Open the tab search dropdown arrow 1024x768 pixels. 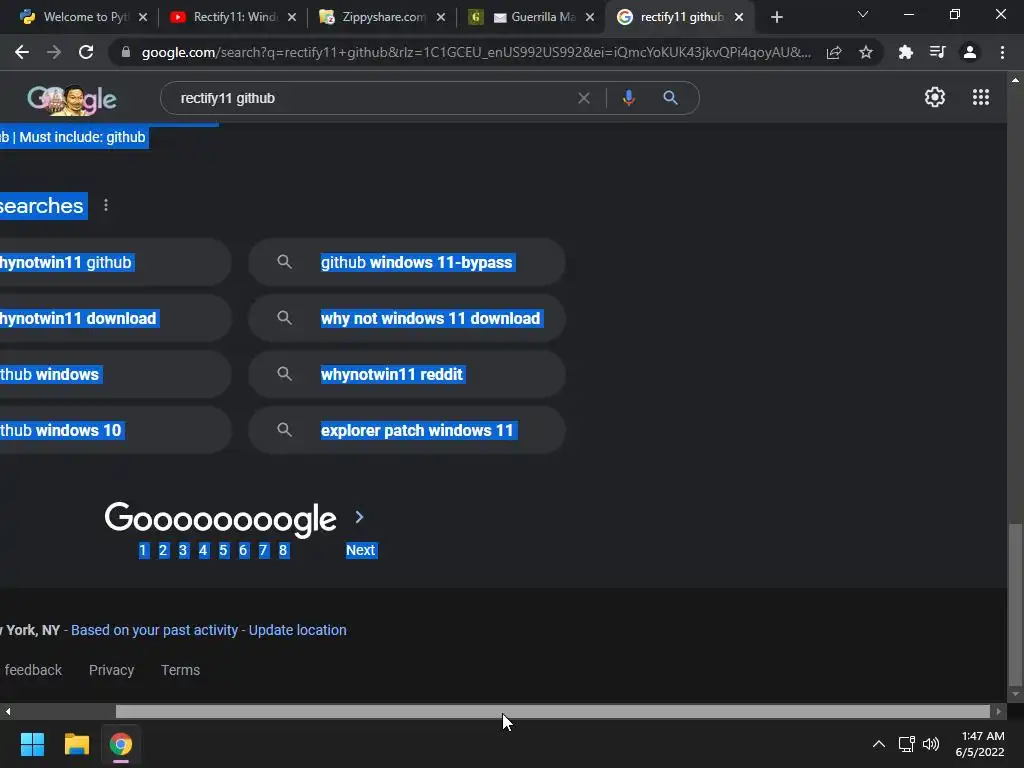(x=863, y=14)
